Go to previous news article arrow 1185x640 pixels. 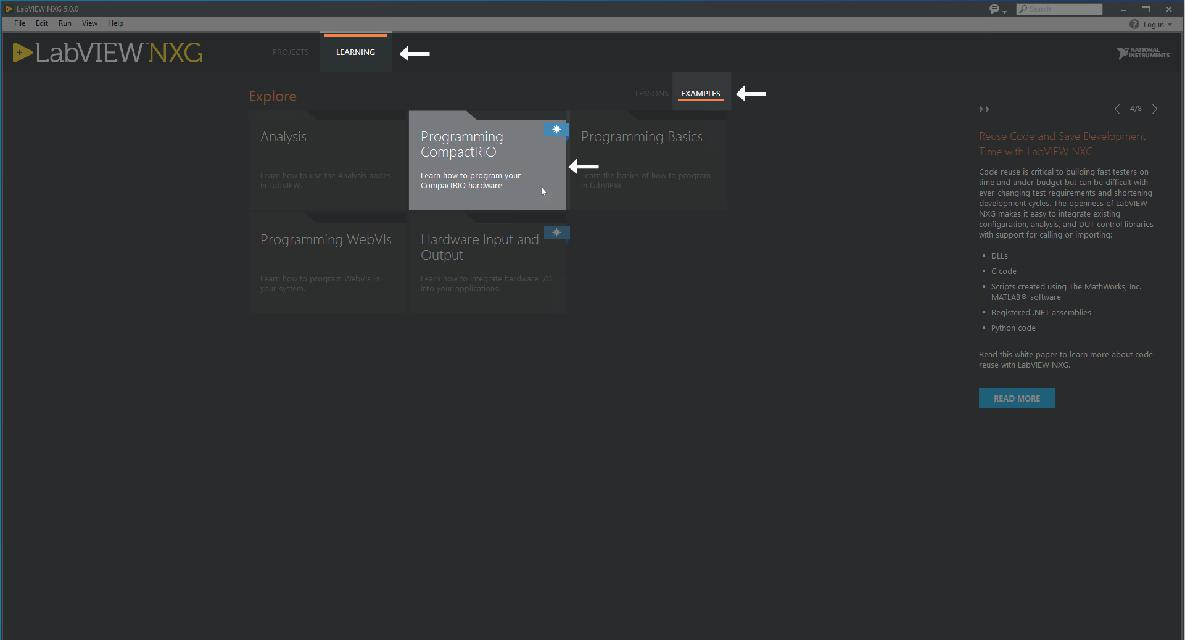1117,109
